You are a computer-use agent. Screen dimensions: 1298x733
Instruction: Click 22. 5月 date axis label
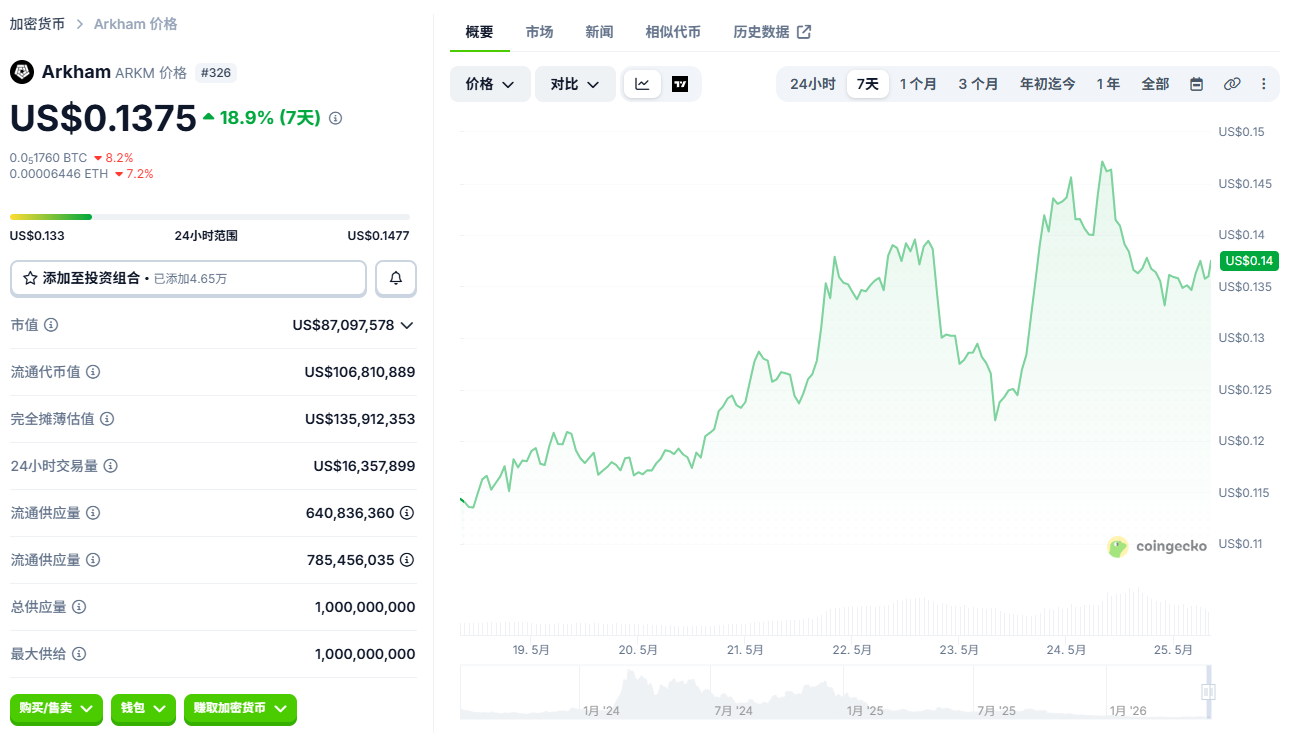click(852, 650)
